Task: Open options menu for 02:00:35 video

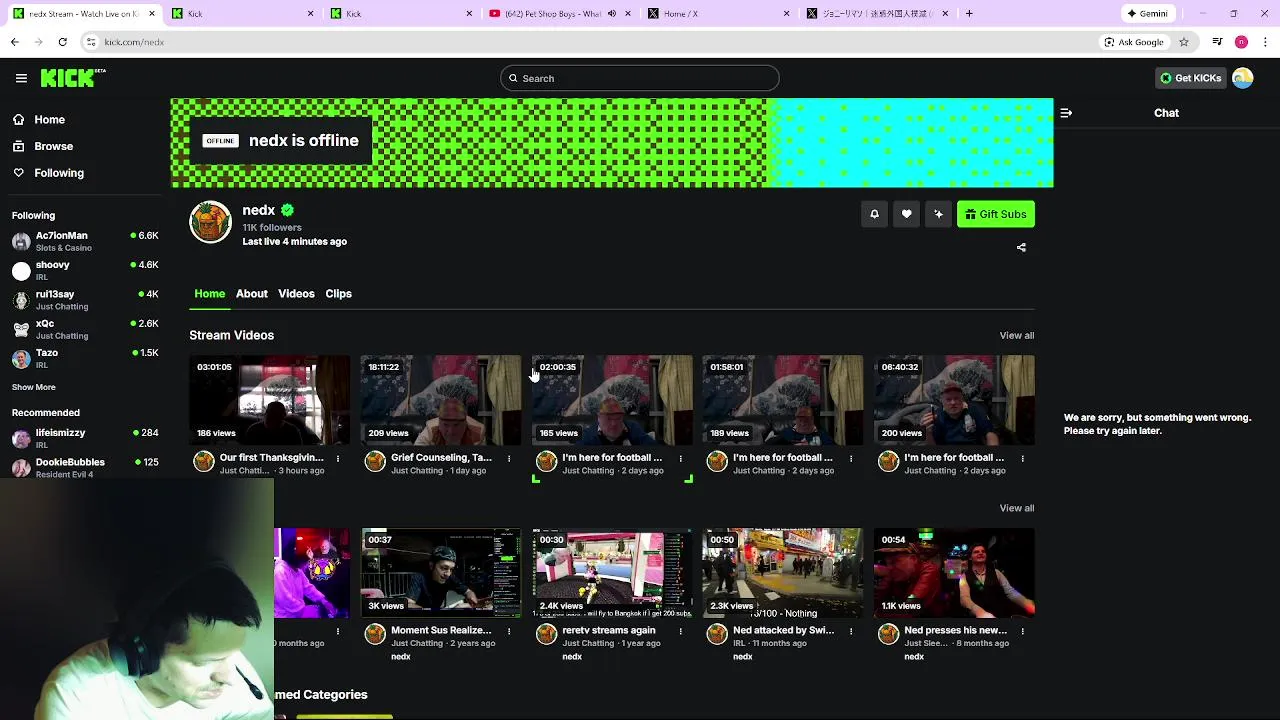Action: coord(680,459)
